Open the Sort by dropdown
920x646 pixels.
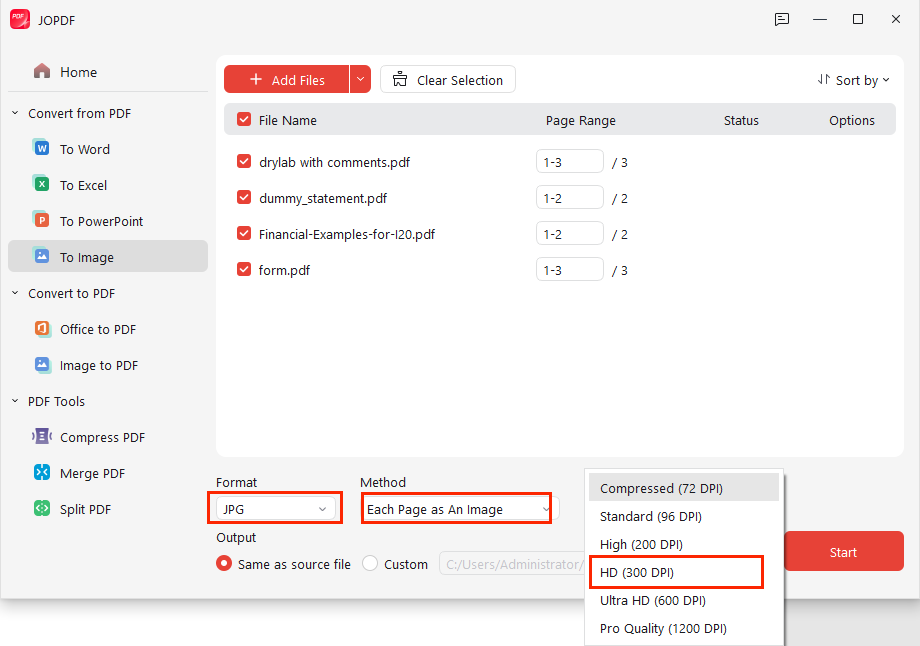(854, 80)
